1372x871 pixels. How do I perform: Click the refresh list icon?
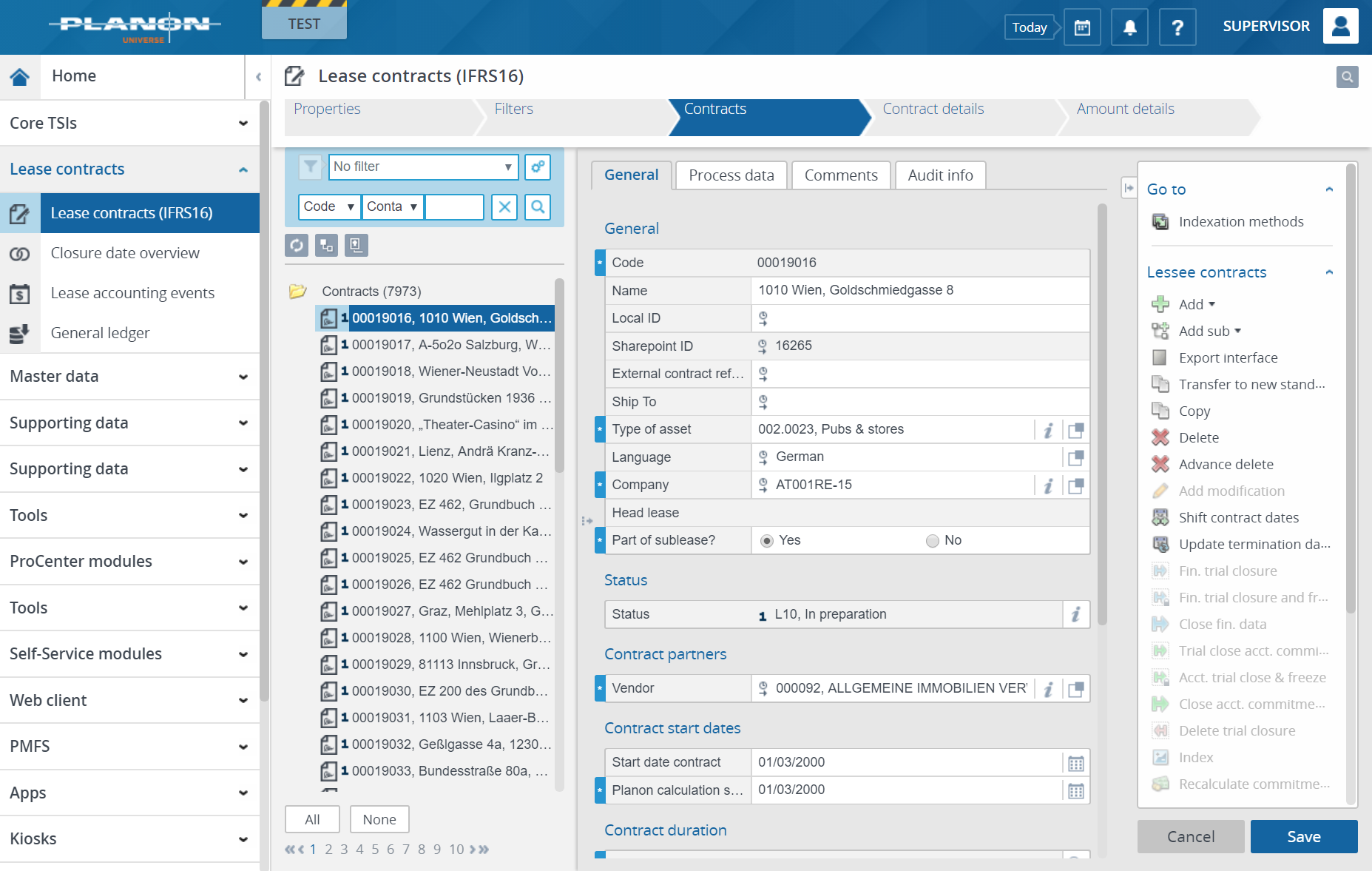point(297,245)
